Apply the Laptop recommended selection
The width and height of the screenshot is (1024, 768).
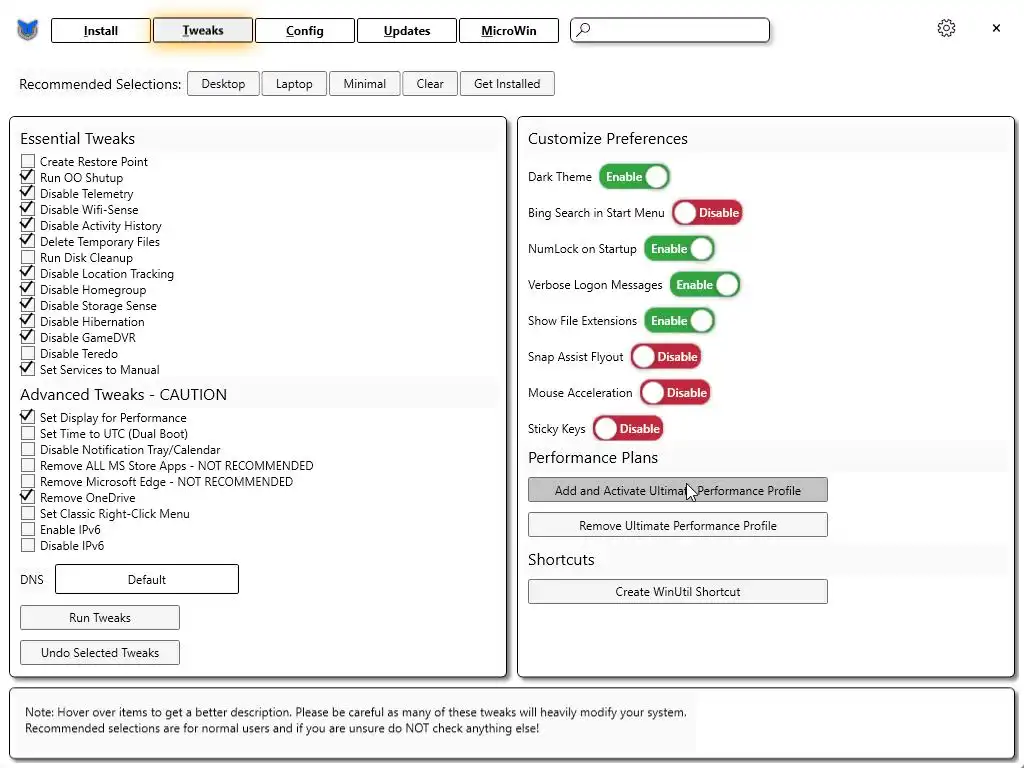click(294, 84)
